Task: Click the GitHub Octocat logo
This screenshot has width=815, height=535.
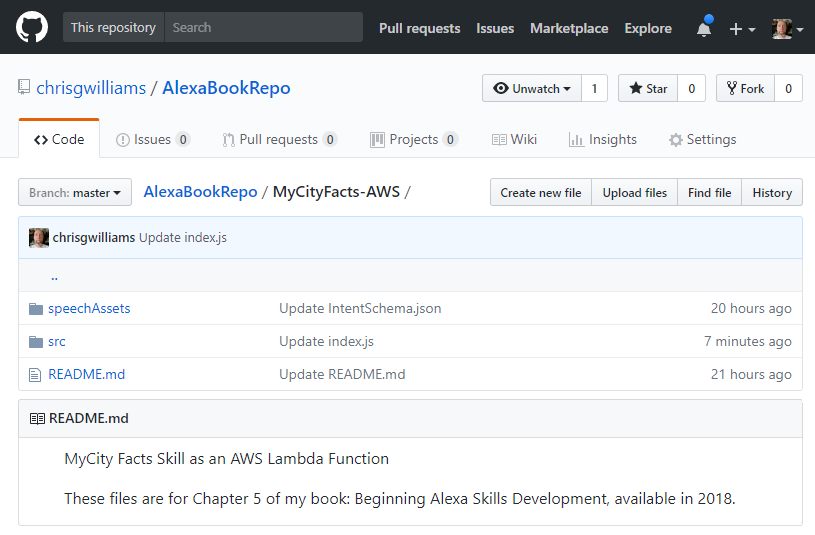Action: (32, 28)
